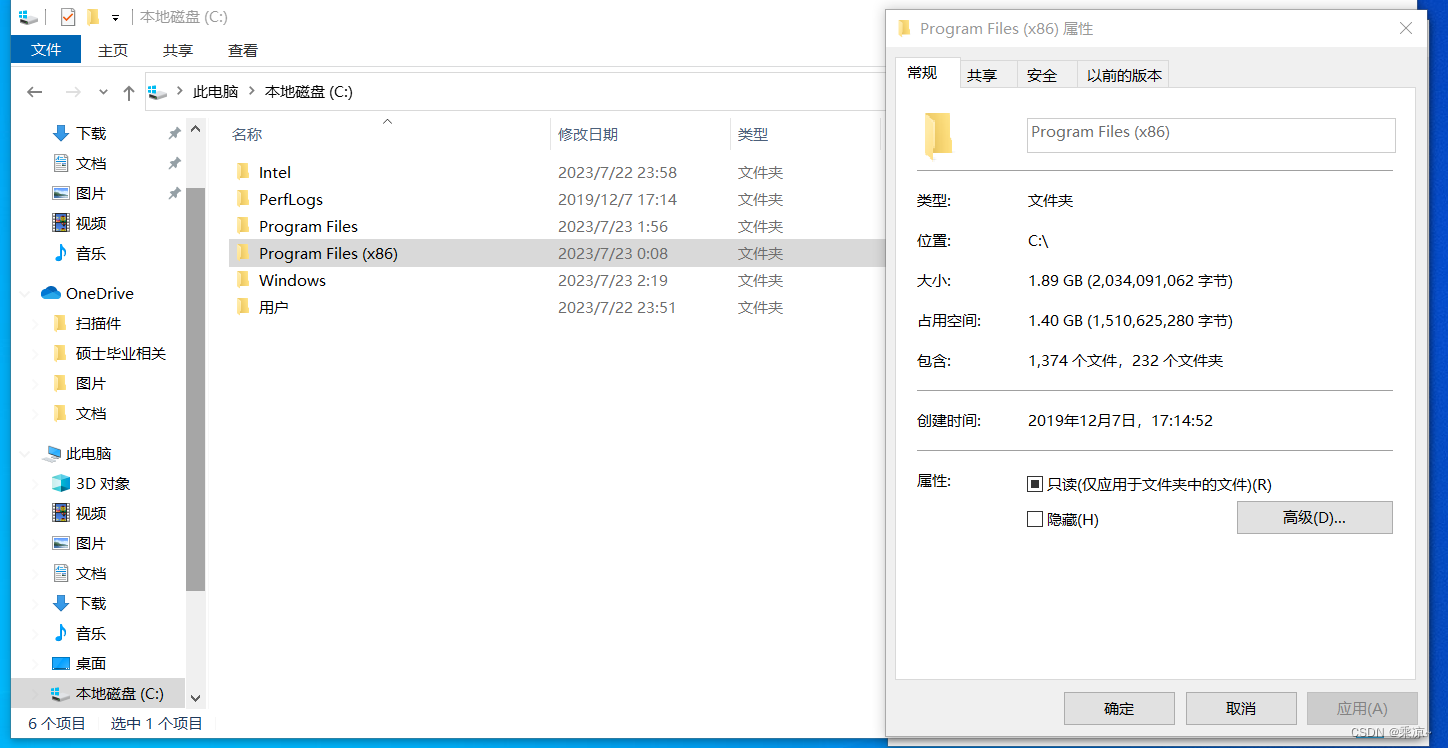
Task: Click the OneDrive cloud icon
Action: pyautogui.click(x=51, y=293)
